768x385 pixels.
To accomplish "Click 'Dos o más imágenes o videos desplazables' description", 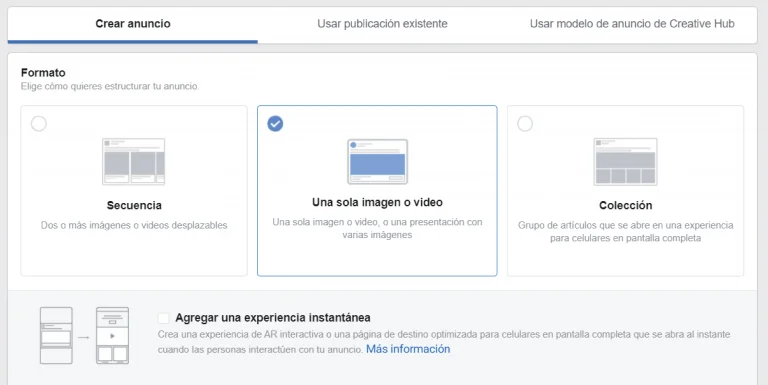I will [134, 225].
